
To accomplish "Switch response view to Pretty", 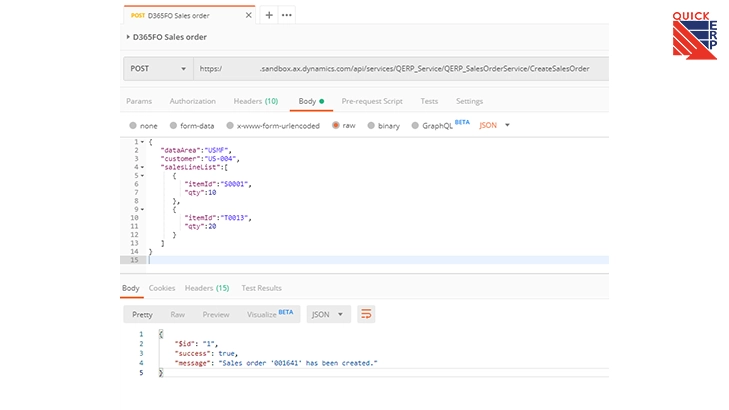I will 142,315.
